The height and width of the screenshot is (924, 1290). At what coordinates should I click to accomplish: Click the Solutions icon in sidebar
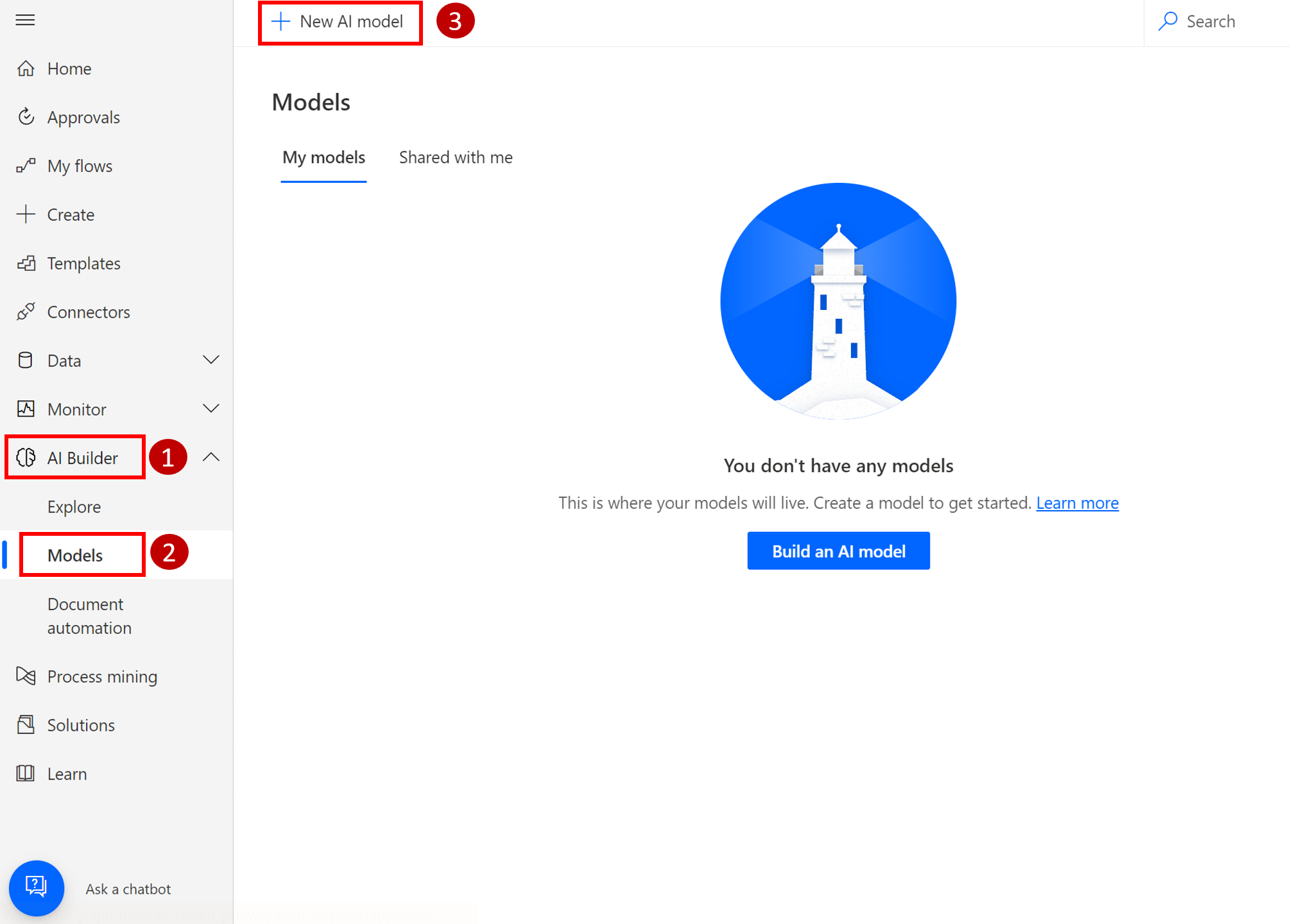[x=26, y=724]
